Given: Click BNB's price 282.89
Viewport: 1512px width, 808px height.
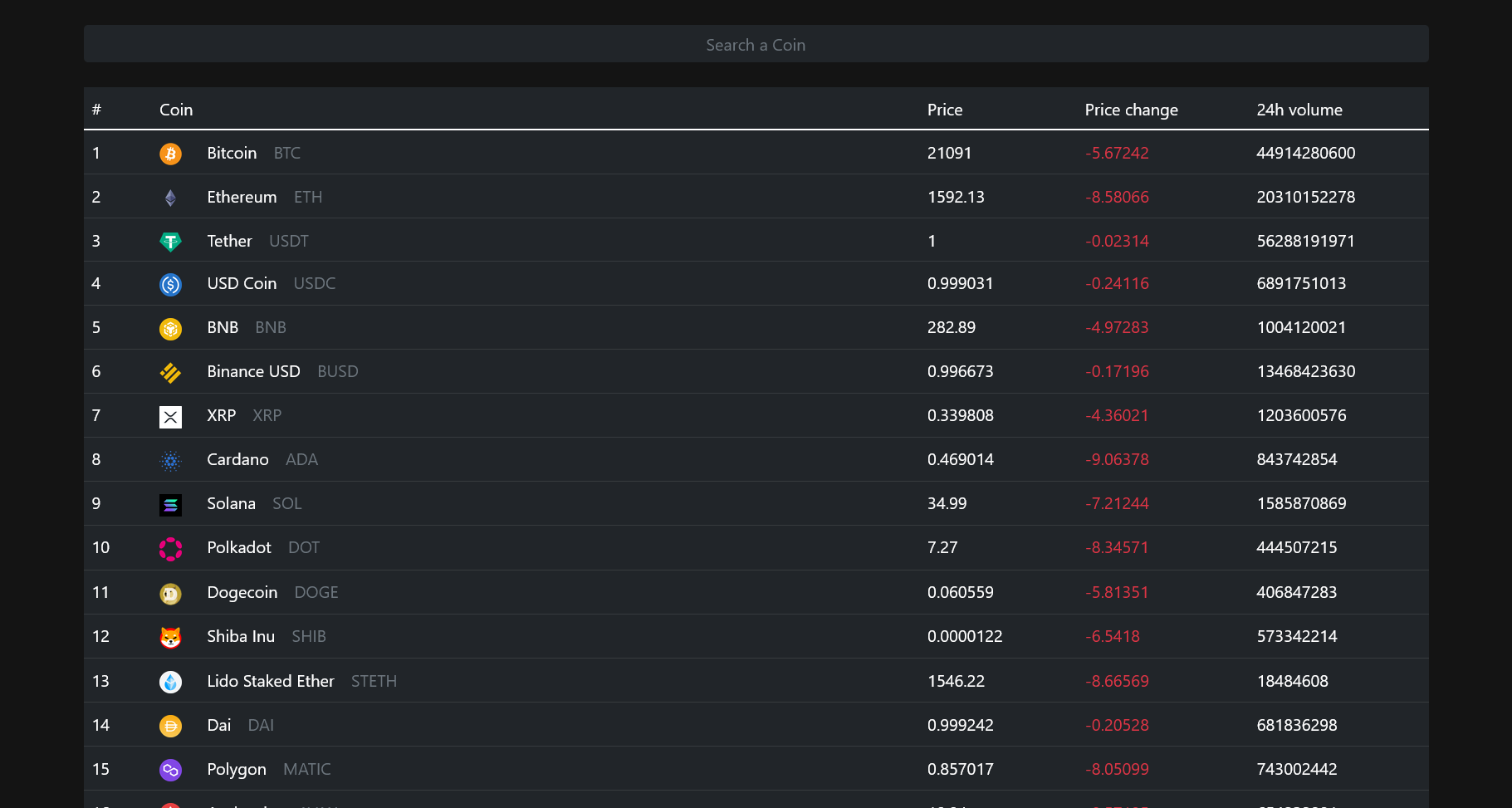Looking at the screenshot, I should (952, 327).
